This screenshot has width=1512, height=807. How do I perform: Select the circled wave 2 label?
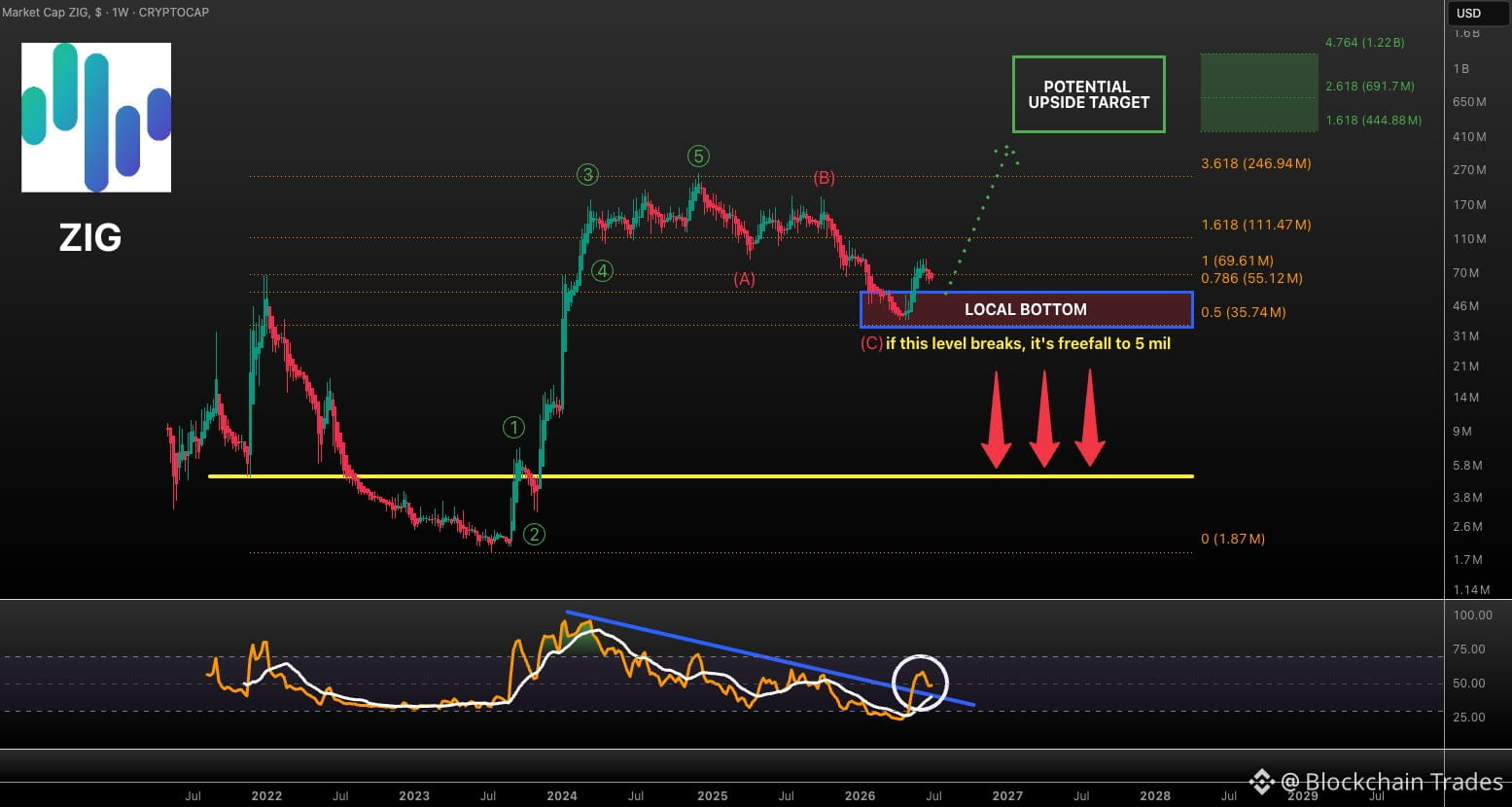click(534, 533)
